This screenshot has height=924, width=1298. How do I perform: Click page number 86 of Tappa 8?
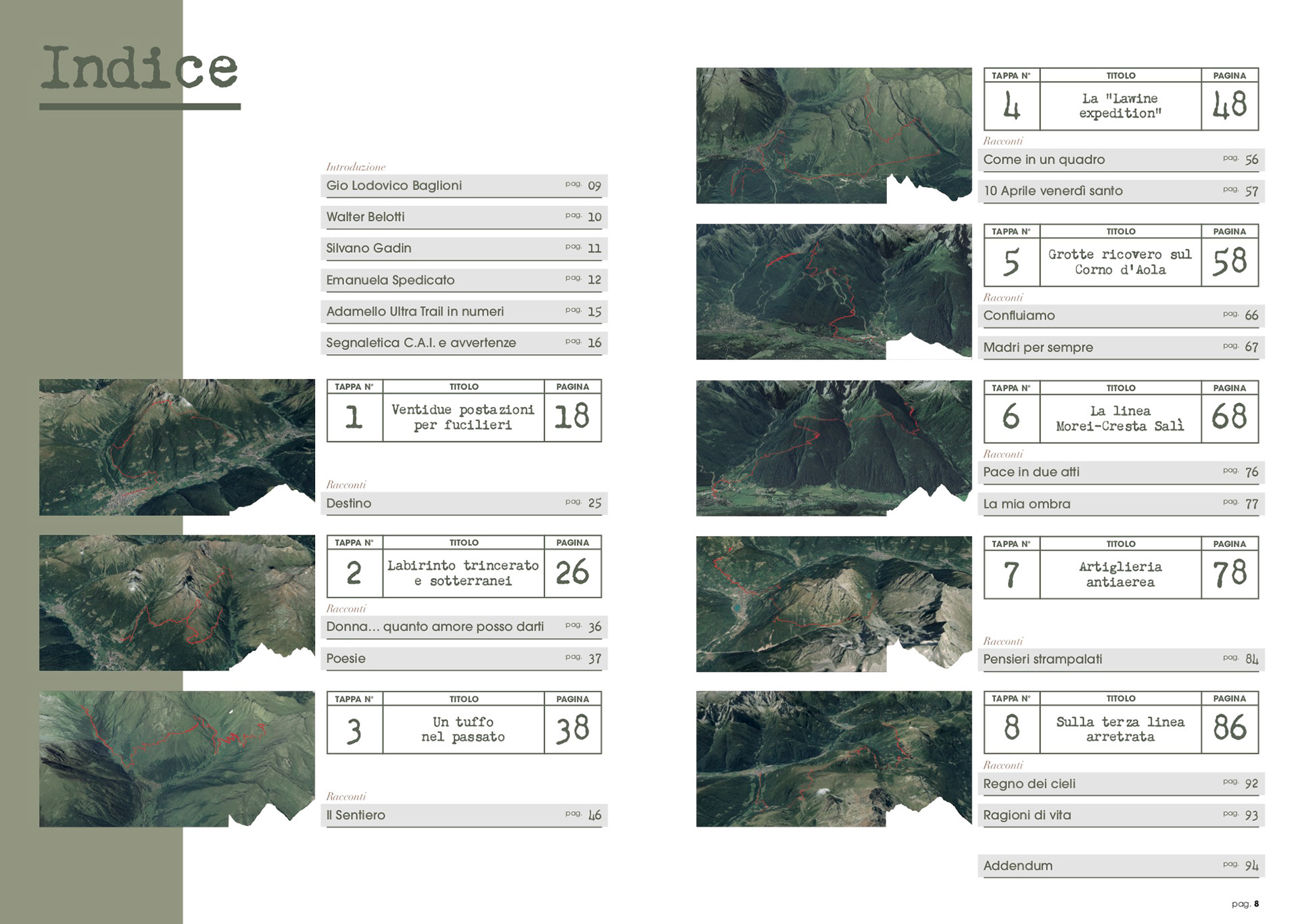pos(1230,729)
